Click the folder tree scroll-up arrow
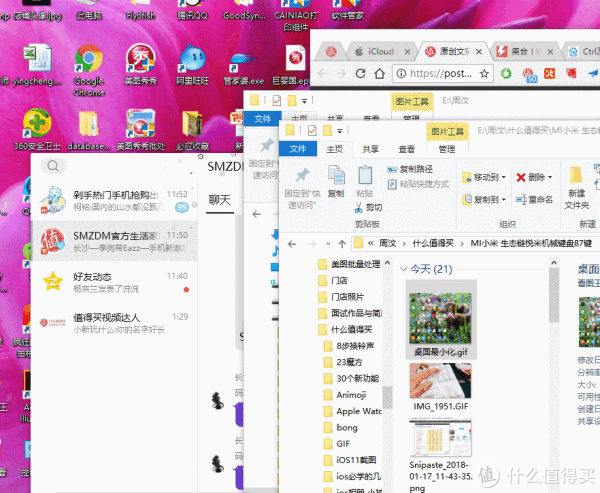The width and height of the screenshot is (600, 493). pos(387,263)
